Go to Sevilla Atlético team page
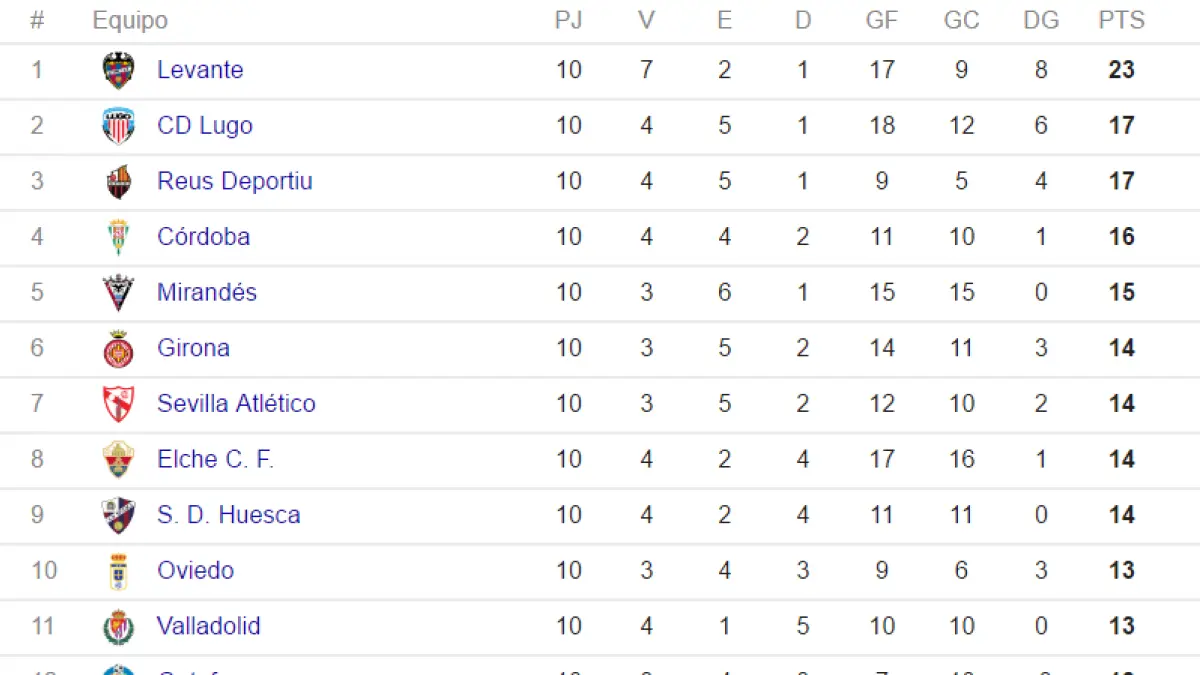 236,404
